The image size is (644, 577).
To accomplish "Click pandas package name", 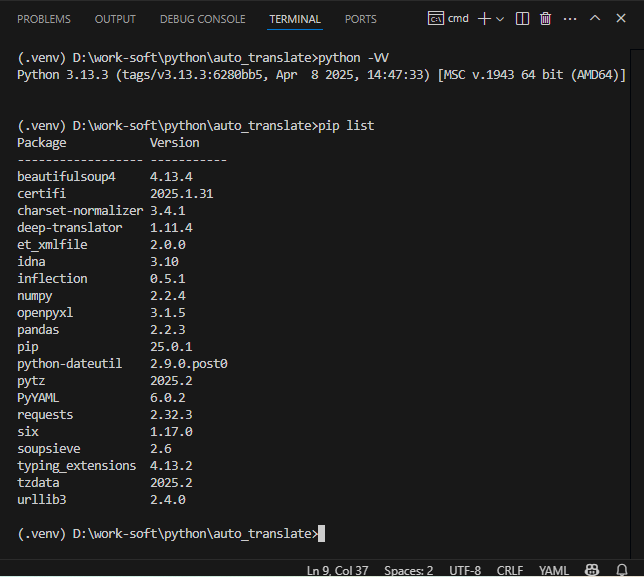I will tap(38, 330).
